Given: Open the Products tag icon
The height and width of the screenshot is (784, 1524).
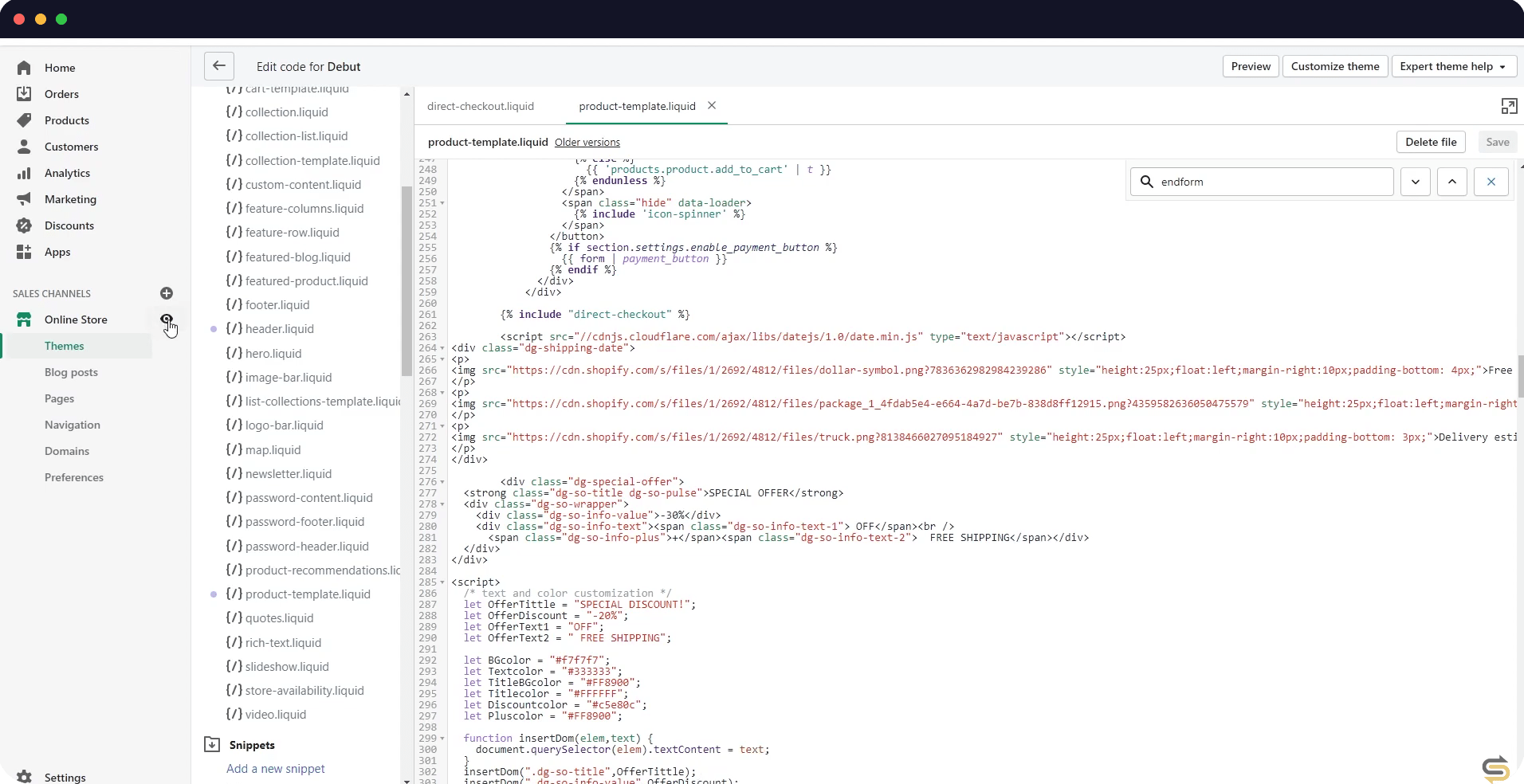Looking at the screenshot, I should (24, 120).
